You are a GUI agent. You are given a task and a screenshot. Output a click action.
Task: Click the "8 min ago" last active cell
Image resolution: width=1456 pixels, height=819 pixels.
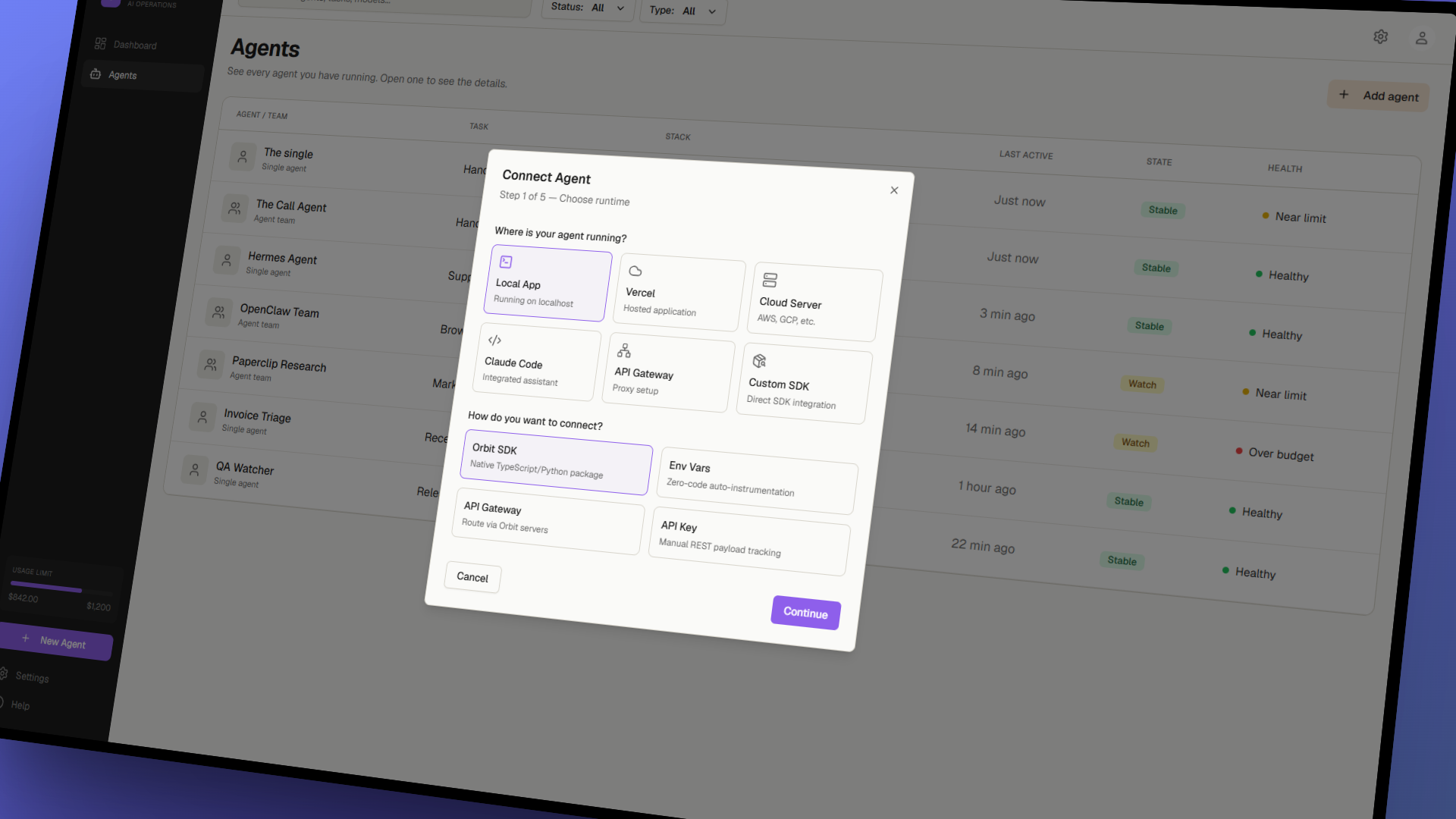(1000, 372)
